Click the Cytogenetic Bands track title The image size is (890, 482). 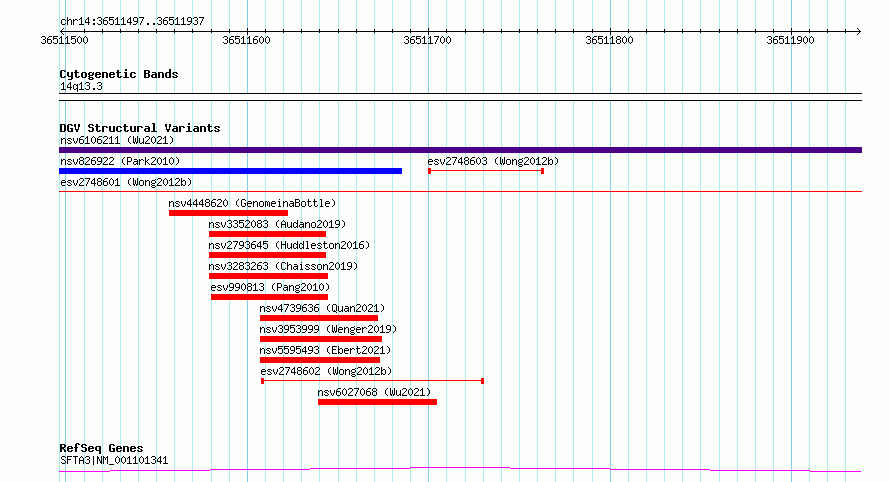119,74
